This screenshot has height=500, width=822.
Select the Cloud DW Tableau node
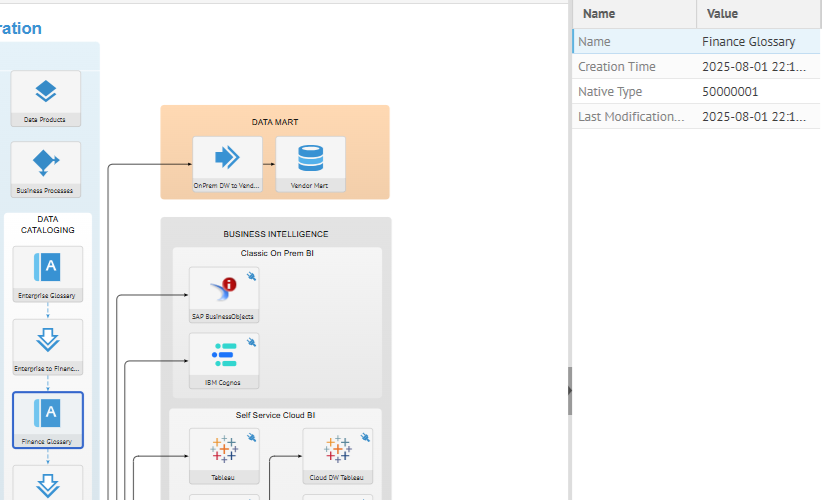coord(337,451)
